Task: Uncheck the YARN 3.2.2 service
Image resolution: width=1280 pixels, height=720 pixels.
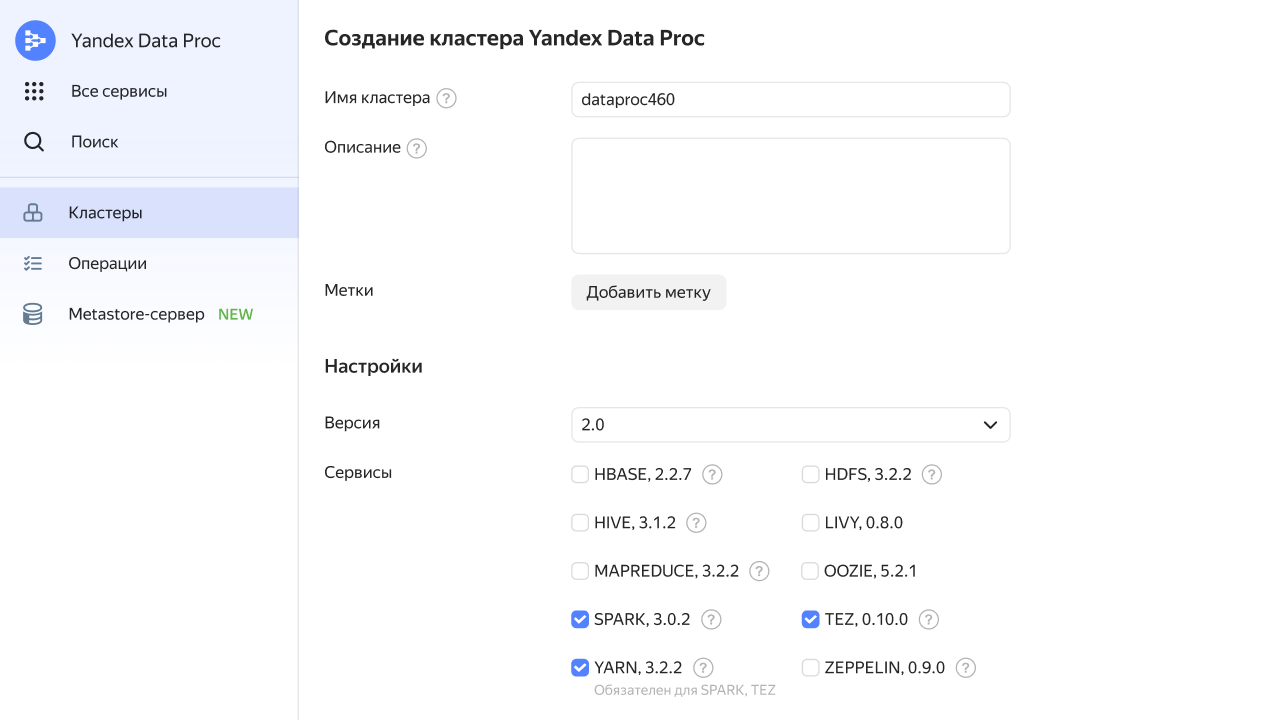Action: (x=580, y=667)
